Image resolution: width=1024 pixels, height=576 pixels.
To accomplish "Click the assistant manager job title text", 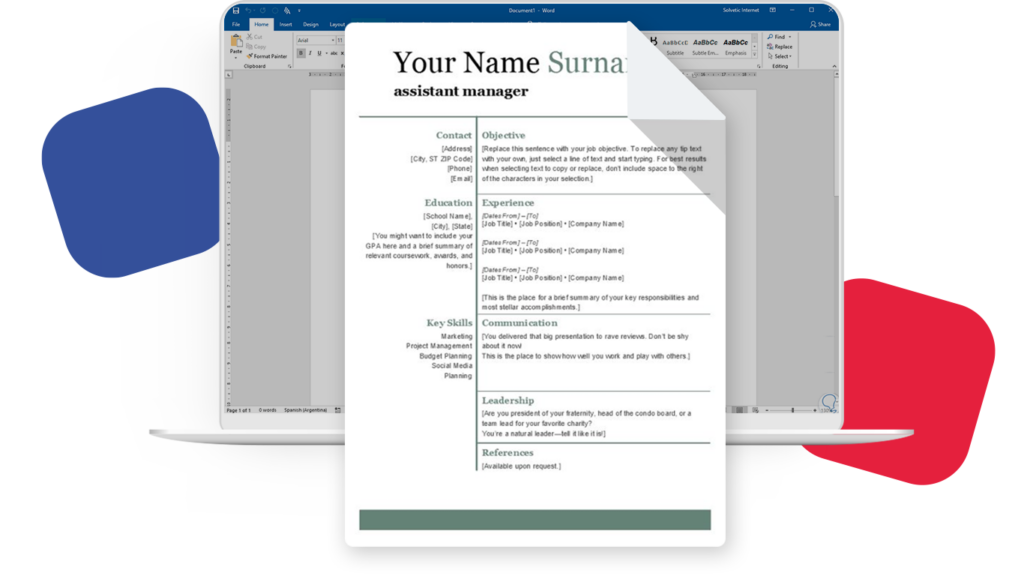I will pos(461,91).
